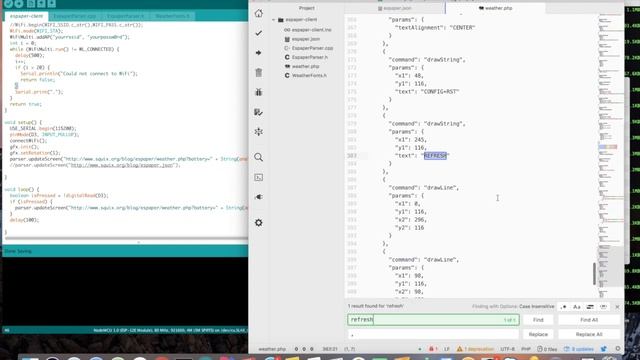Click the LF line ending selector
Image resolution: width=640 pixels, height=360 pixels.
[447, 349]
